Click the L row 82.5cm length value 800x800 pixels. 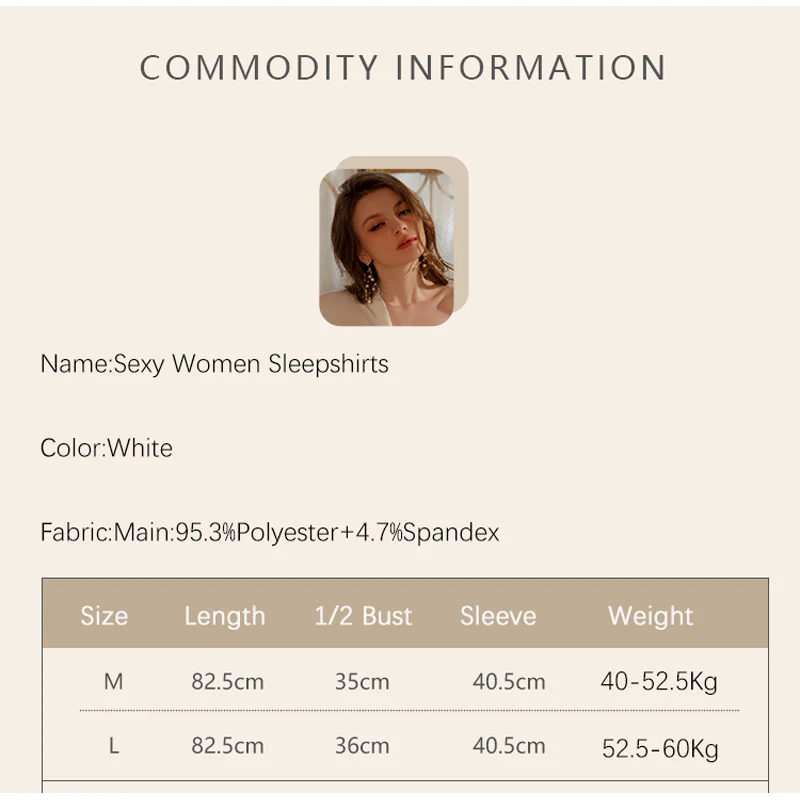228,747
